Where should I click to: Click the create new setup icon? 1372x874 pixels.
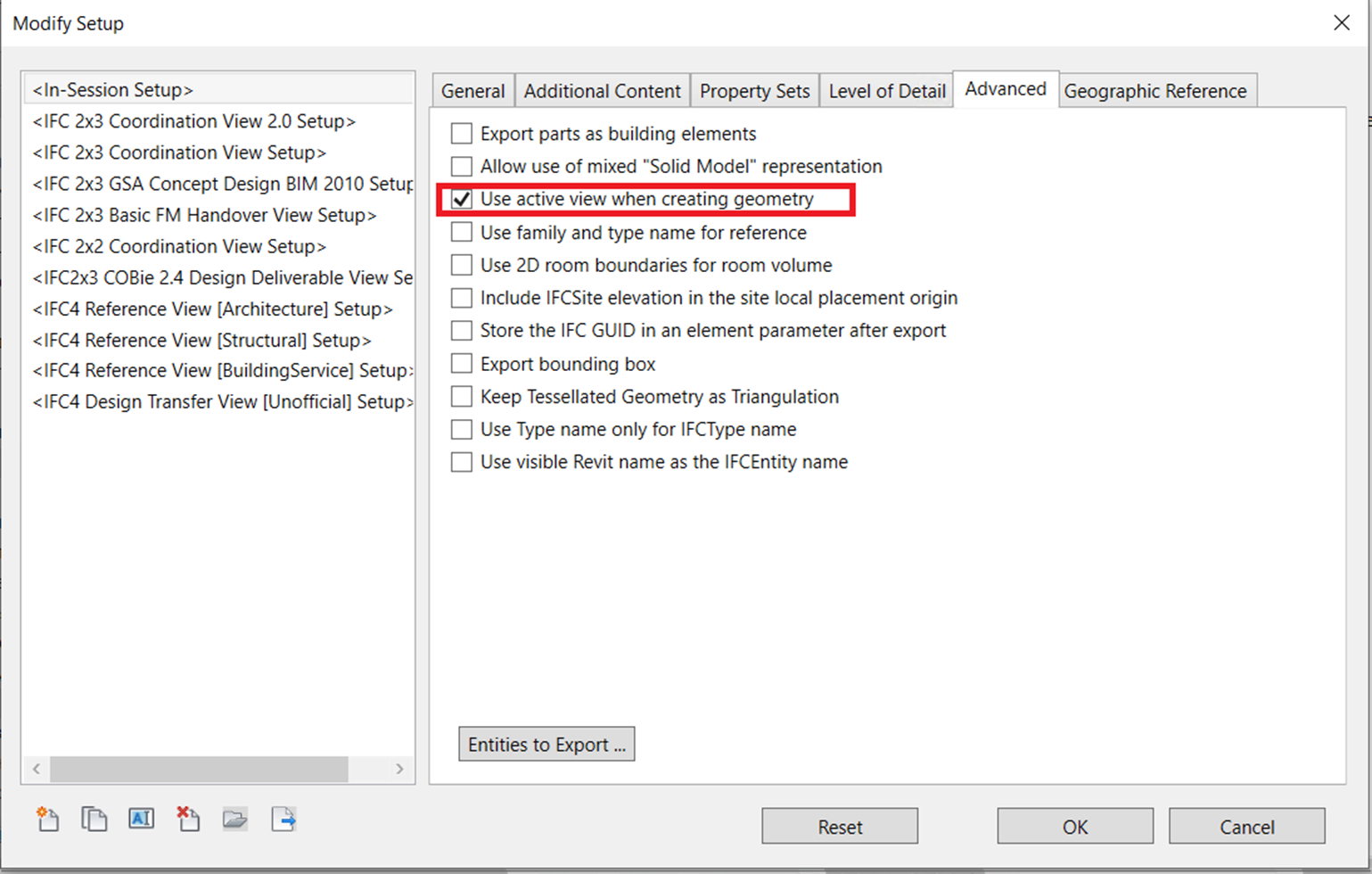pos(47,819)
